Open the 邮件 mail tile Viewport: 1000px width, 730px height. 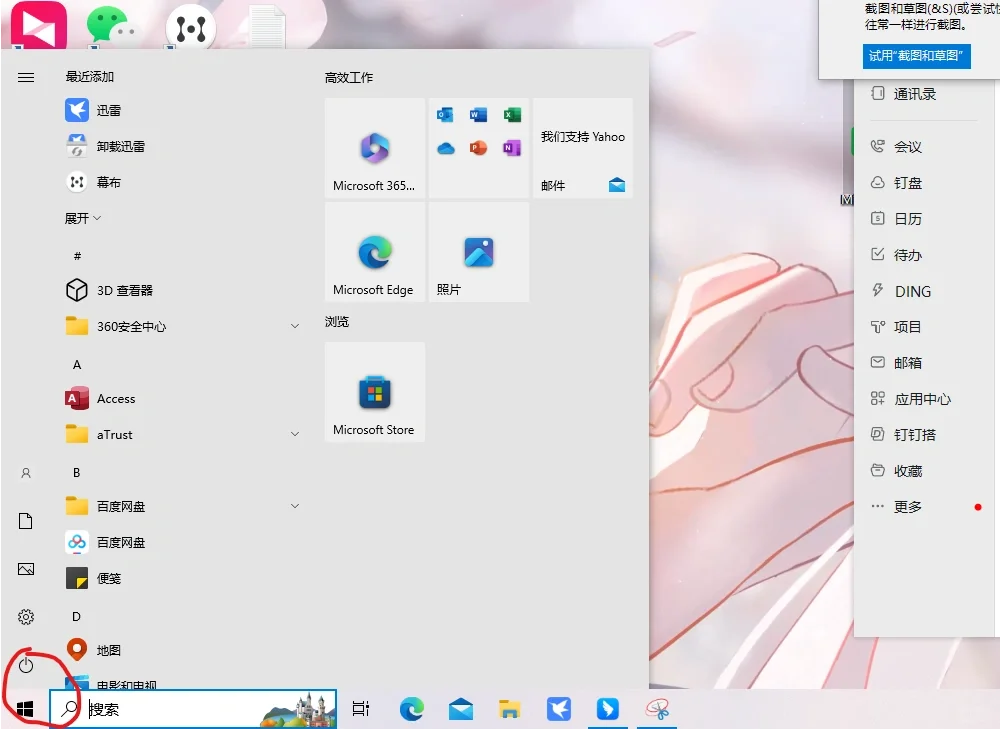(x=583, y=148)
